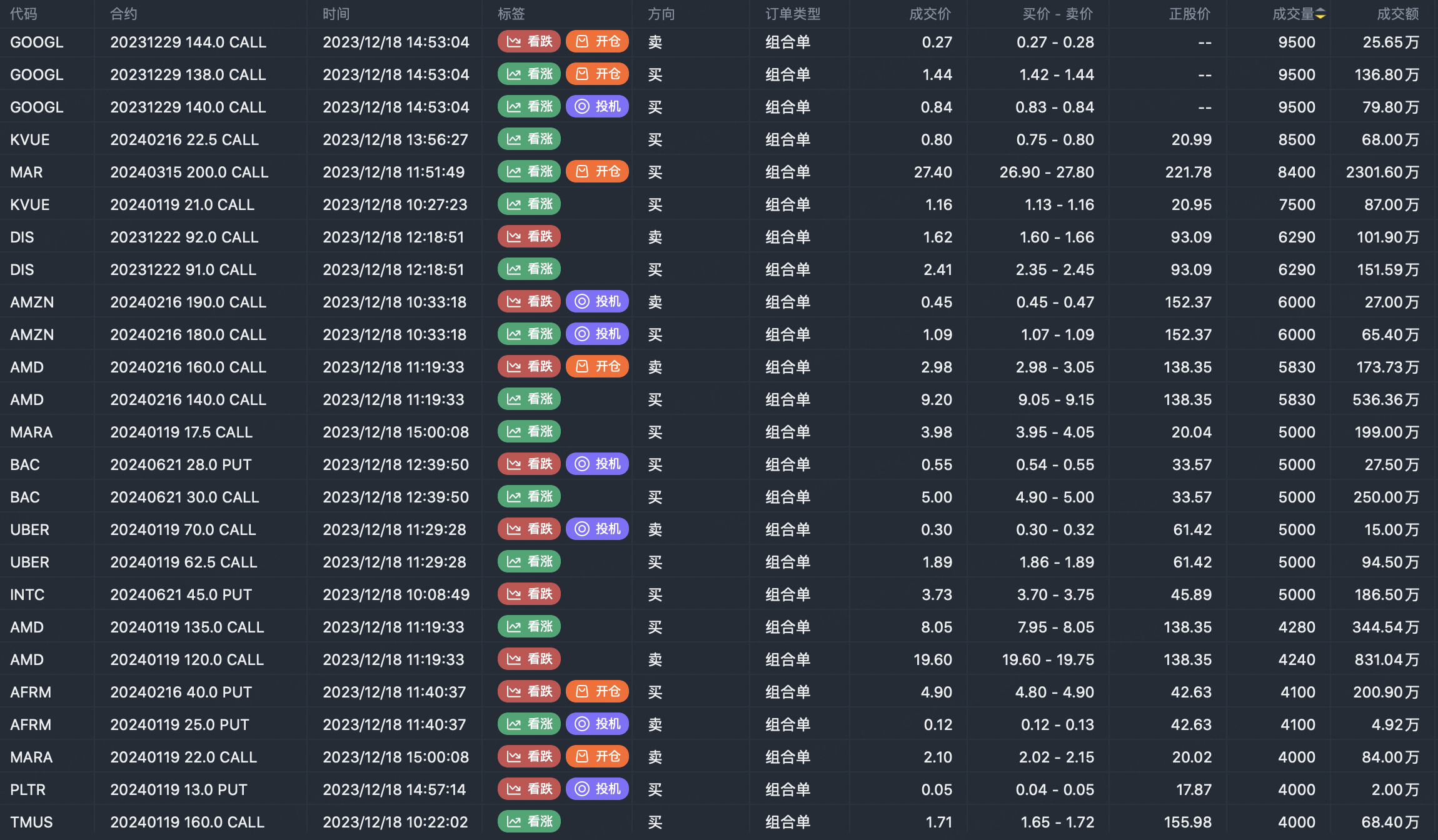
Task: Click the 代码 column header
Action: (x=24, y=14)
